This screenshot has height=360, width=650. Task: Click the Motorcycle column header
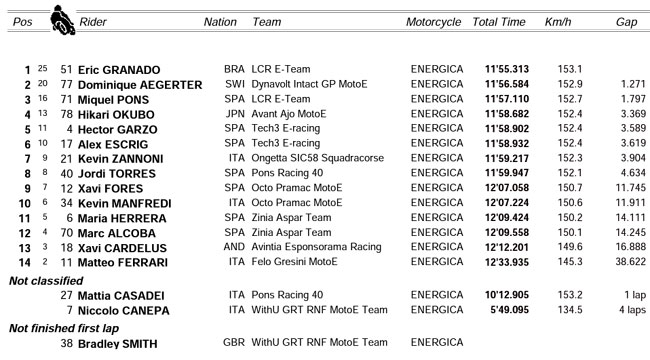point(433,22)
